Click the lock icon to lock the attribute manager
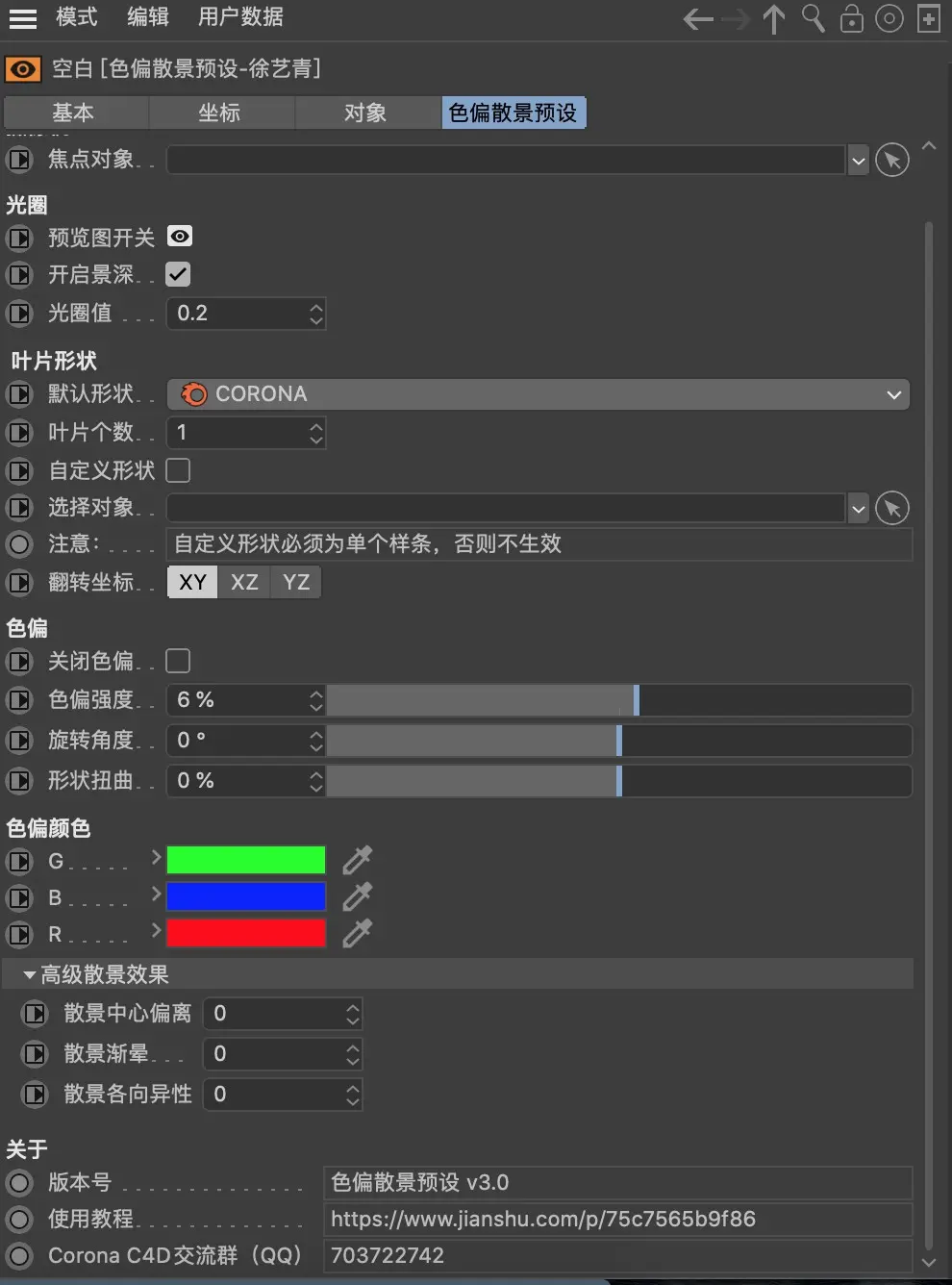Viewport: 952px width, 1285px height. pyautogui.click(x=851, y=18)
